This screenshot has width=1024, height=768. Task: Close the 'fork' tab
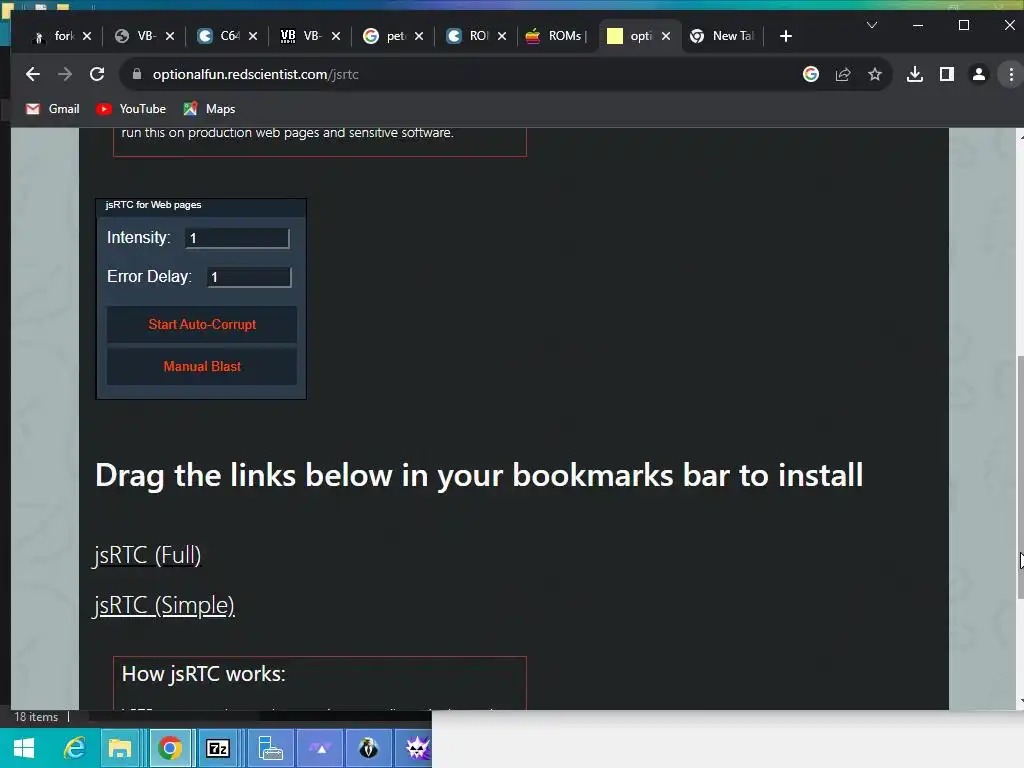coord(87,36)
